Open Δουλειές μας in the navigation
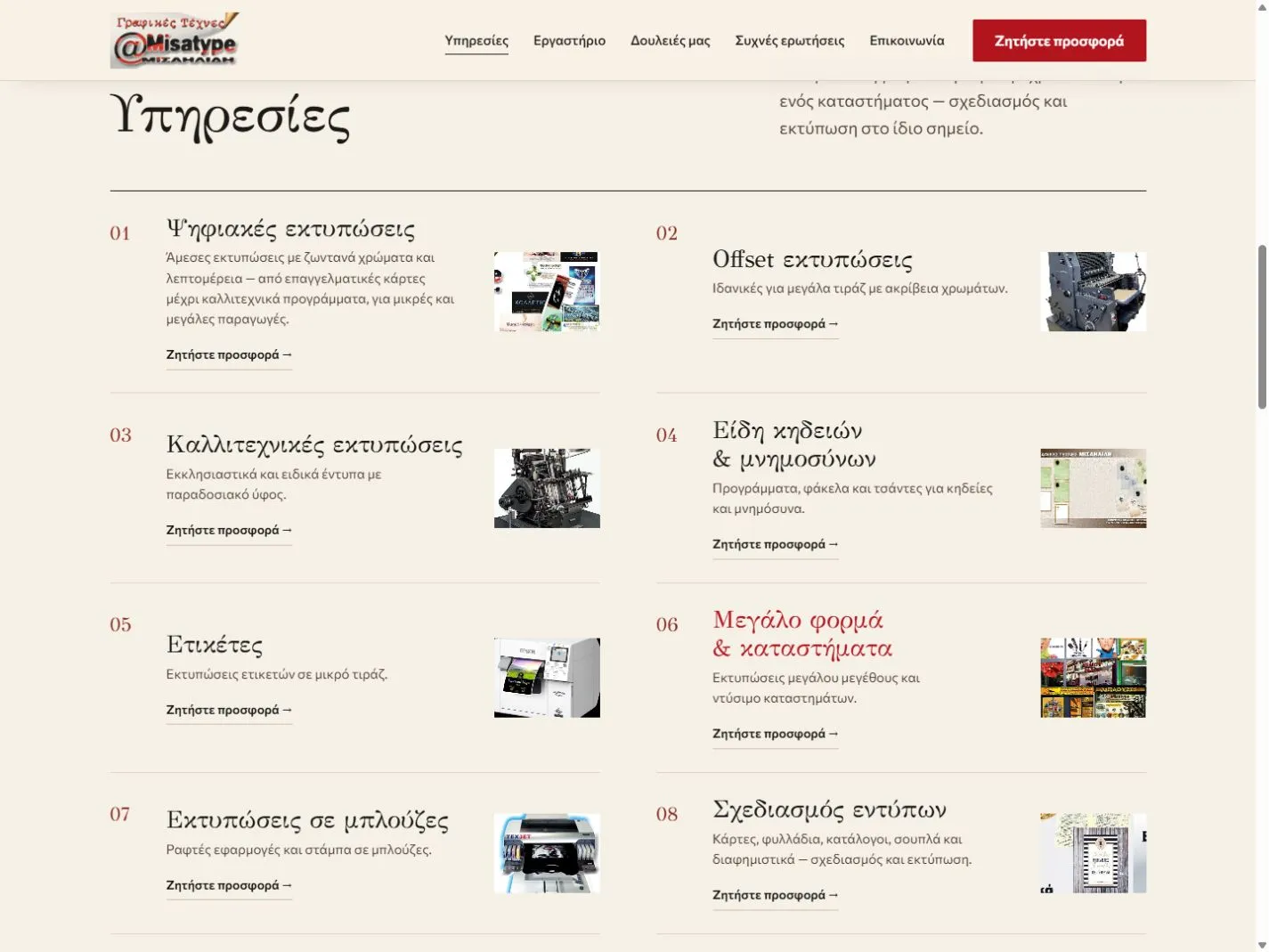This screenshot has height=952, width=1269. pos(670,41)
